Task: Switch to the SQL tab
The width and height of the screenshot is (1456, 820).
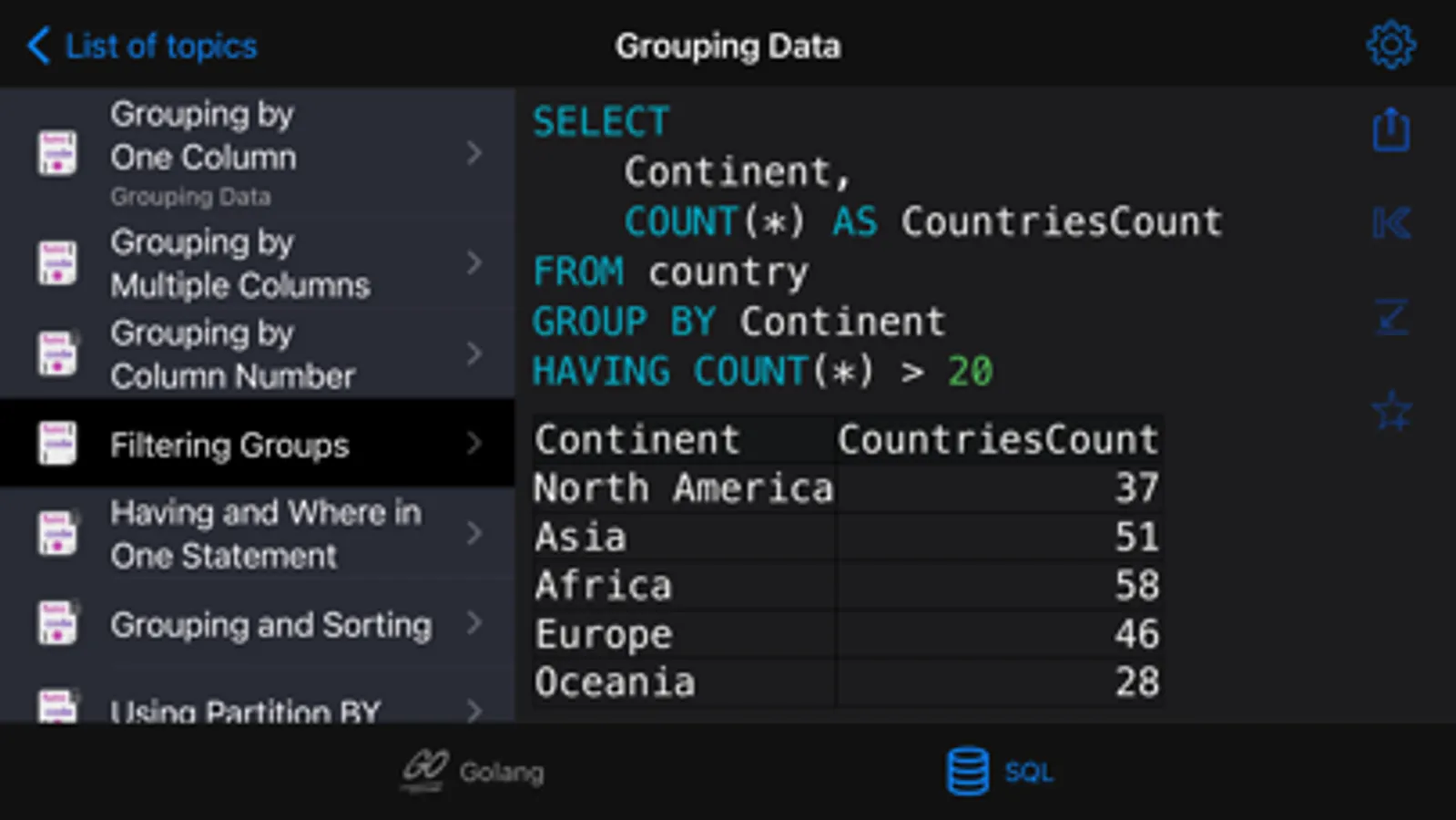Action: (1028, 773)
